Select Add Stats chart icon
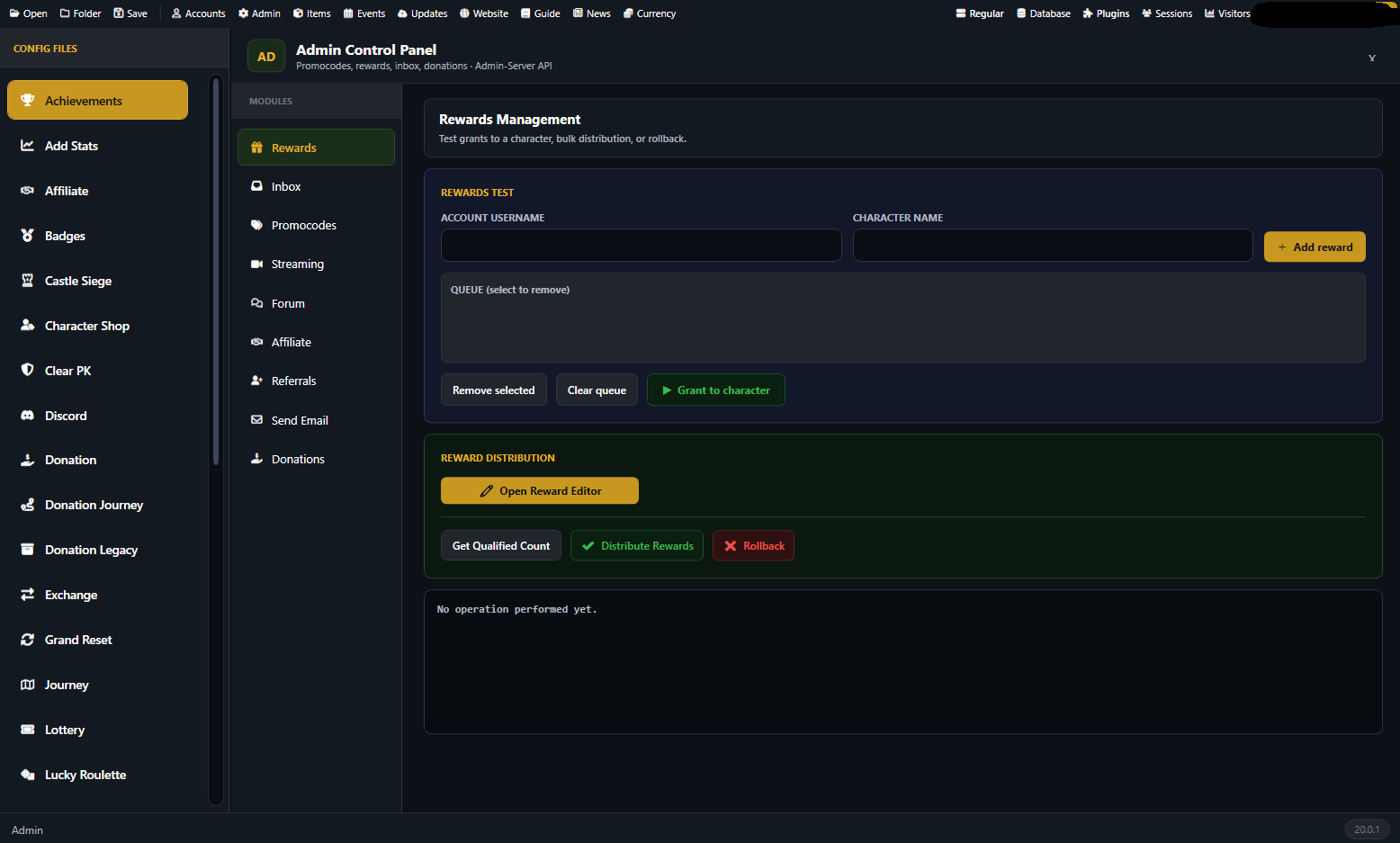 28,145
